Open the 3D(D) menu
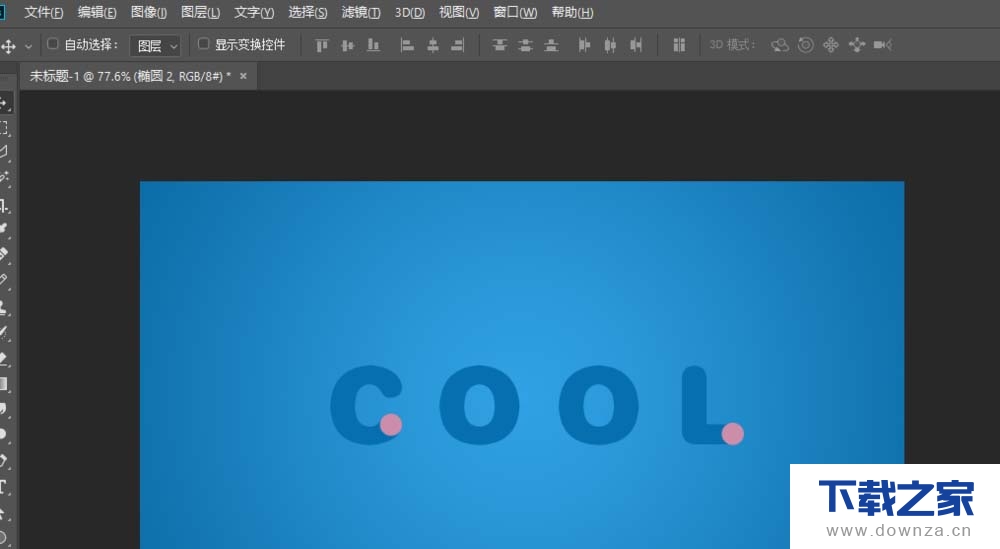 coord(409,12)
